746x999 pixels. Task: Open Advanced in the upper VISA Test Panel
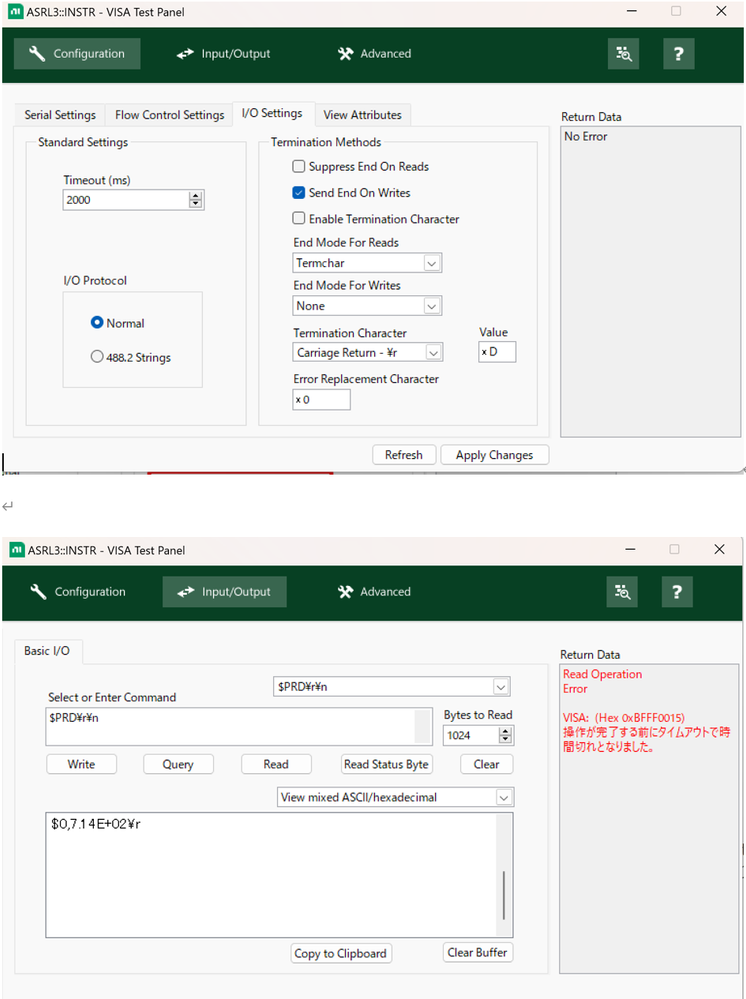pyautogui.click(x=375, y=54)
